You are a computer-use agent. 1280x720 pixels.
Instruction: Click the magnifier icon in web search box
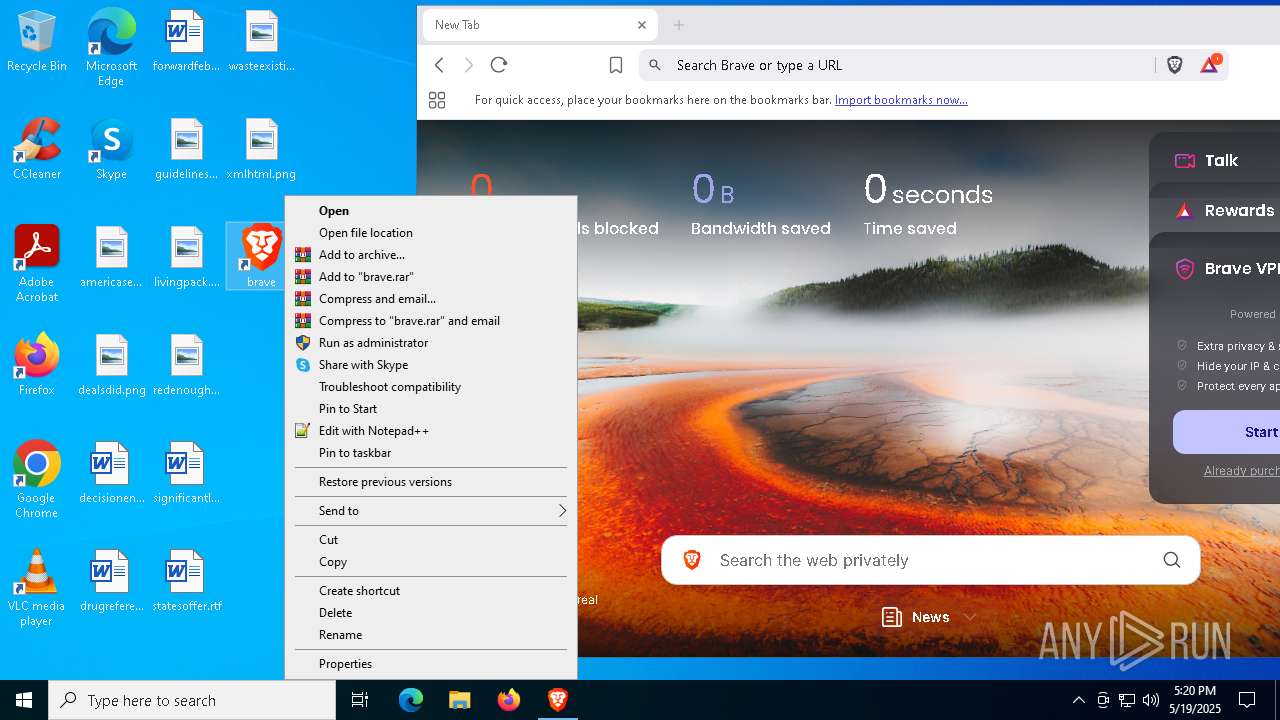click(1171, 560)
